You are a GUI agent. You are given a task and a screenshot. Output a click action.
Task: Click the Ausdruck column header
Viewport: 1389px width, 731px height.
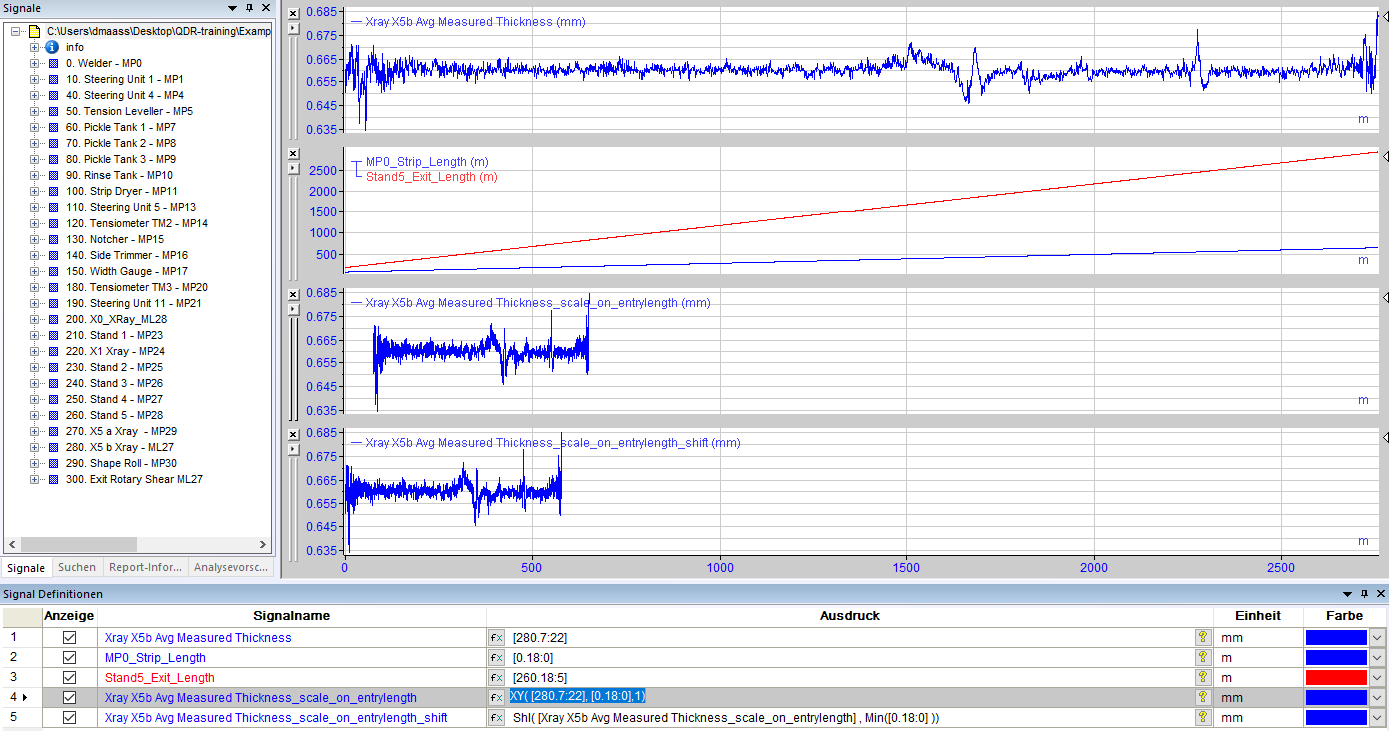click(849, 616)
